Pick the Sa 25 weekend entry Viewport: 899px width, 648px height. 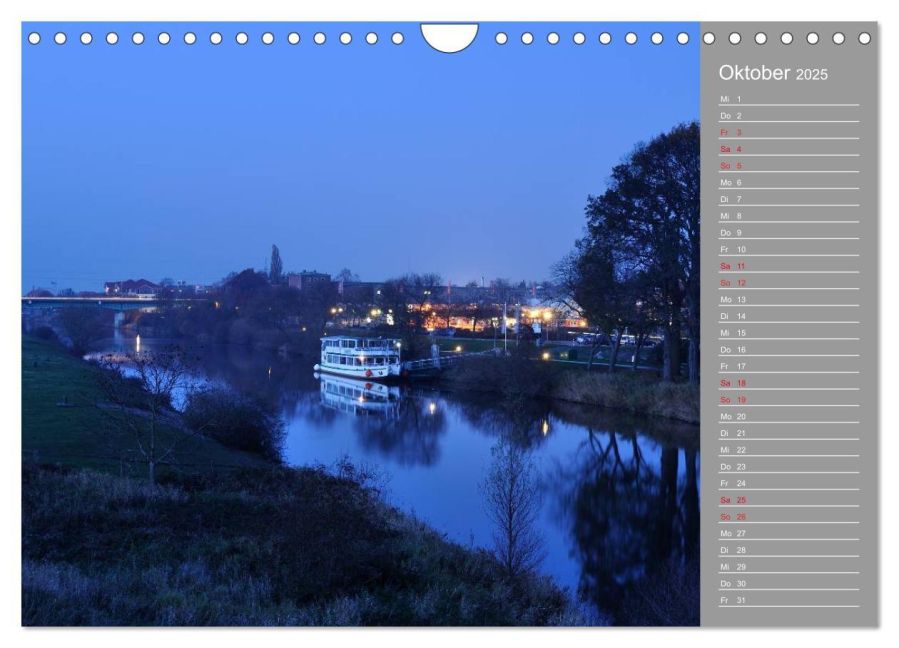pyautogui.click(x=787, y=500)
